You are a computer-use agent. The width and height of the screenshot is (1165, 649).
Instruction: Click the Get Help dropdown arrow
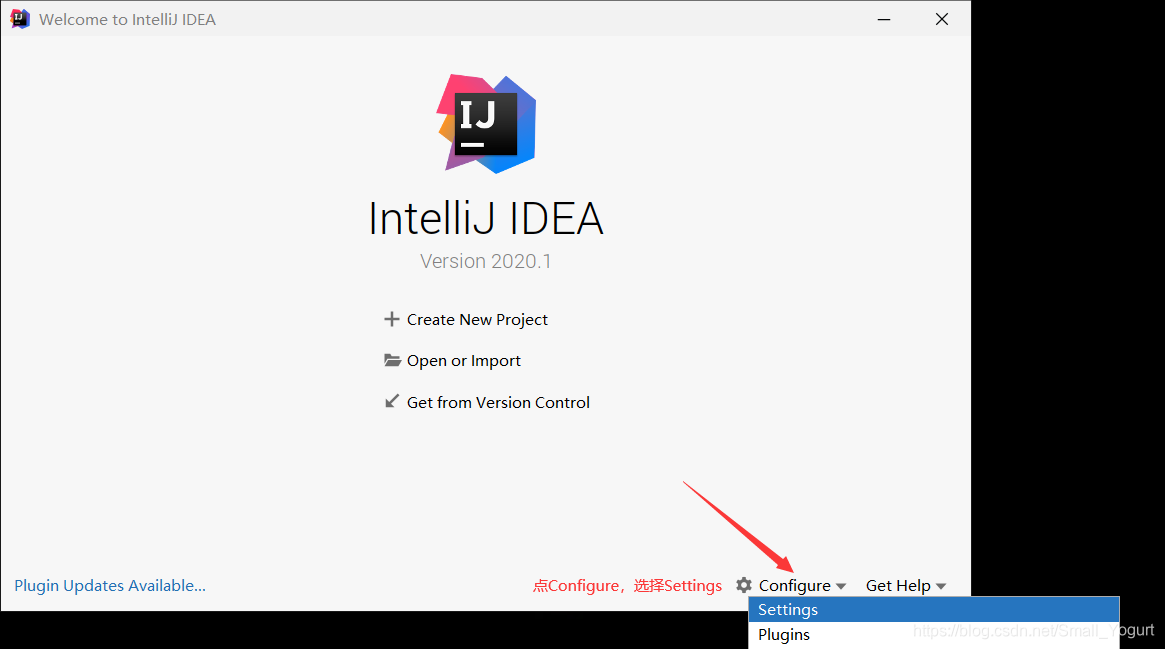point(941,587)
